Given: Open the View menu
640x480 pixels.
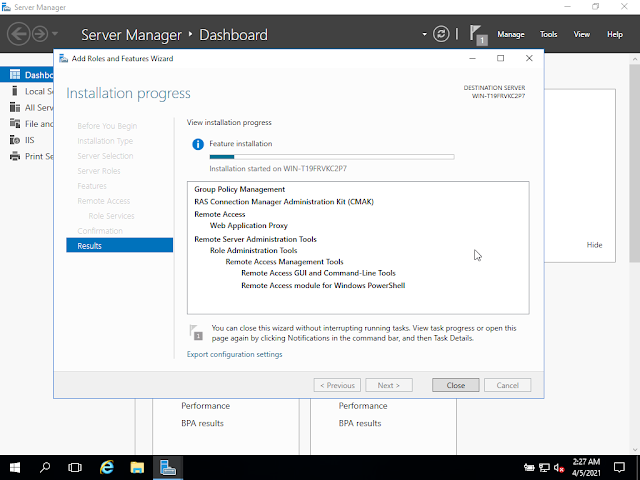Looking at the screenshot, I should (582, 34).
